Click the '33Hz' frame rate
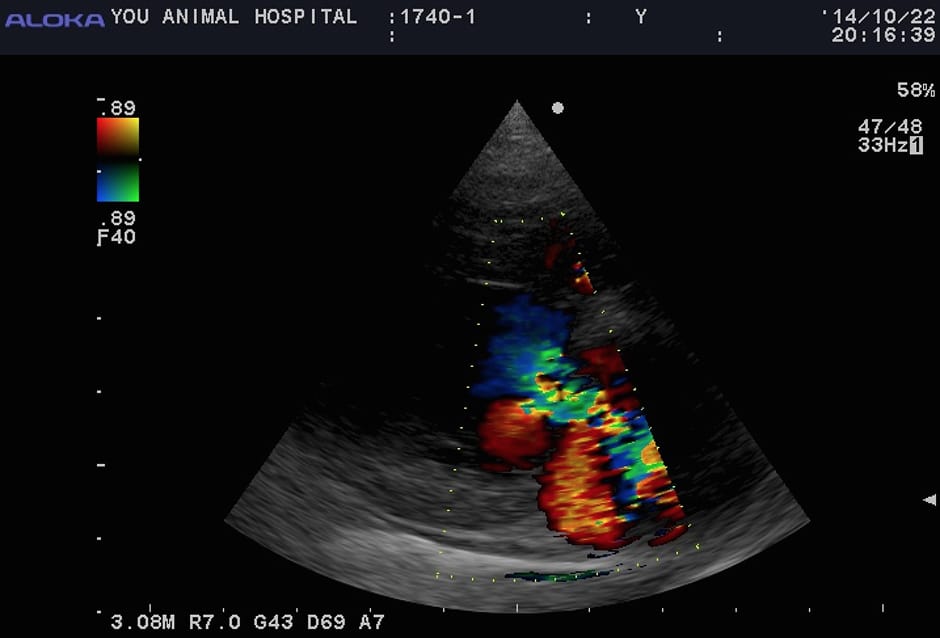940x638 pixels. tap(883, 145)
